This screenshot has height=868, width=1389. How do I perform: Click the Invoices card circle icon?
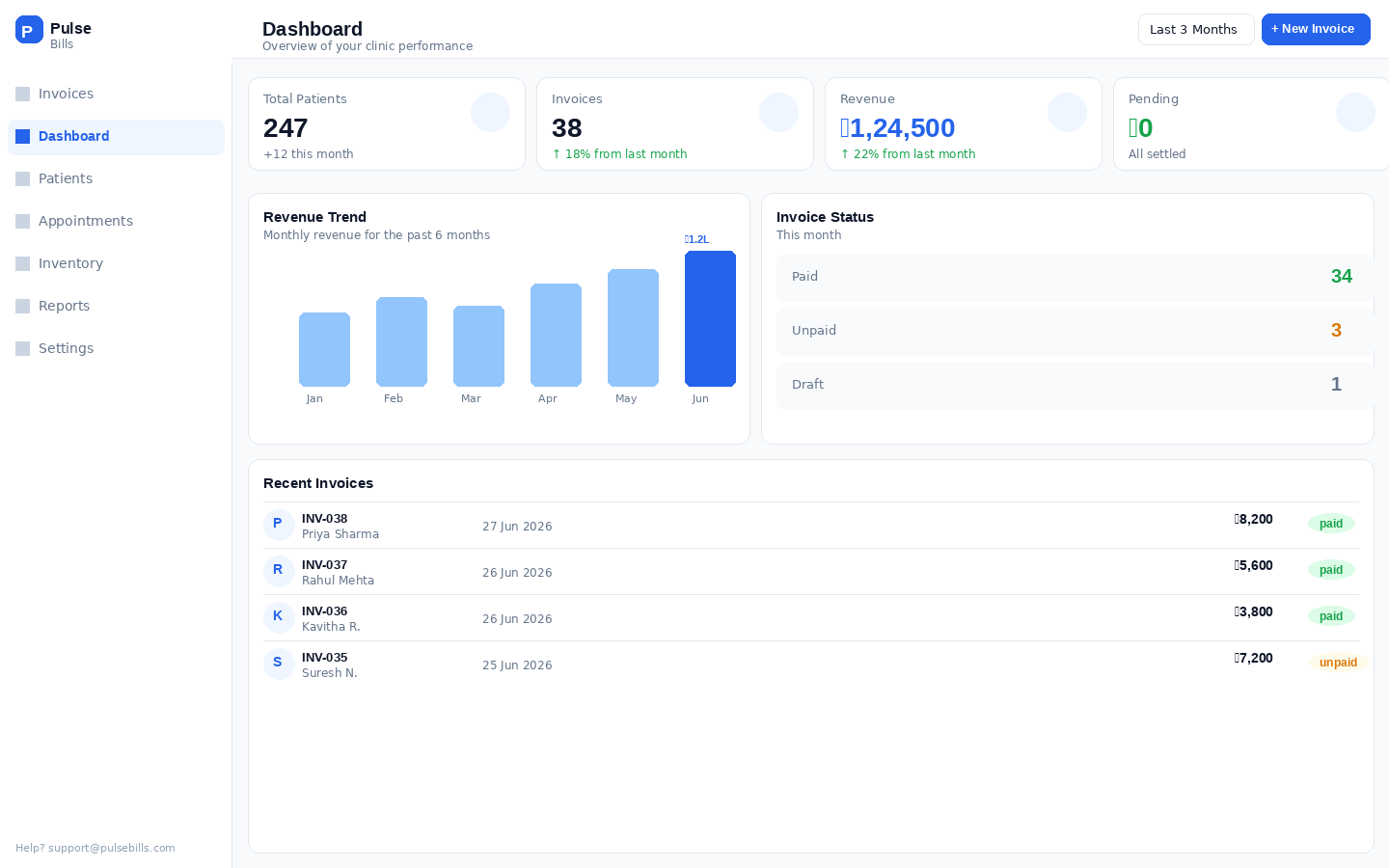778,113
